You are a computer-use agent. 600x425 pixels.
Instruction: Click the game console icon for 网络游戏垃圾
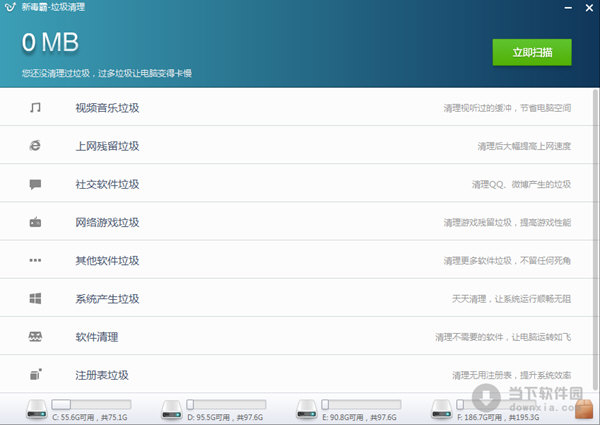35,222
